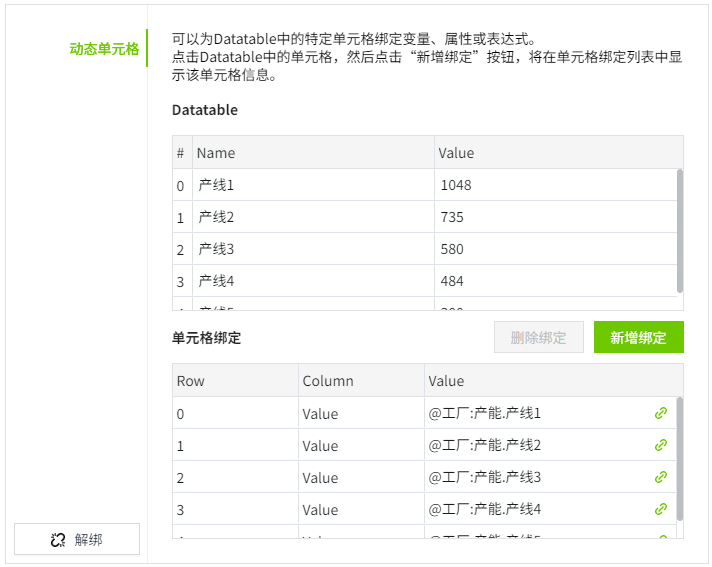Click the Datatable vertical scrollbar
This screenshot has width=712, height=567.
pos(680,230)
